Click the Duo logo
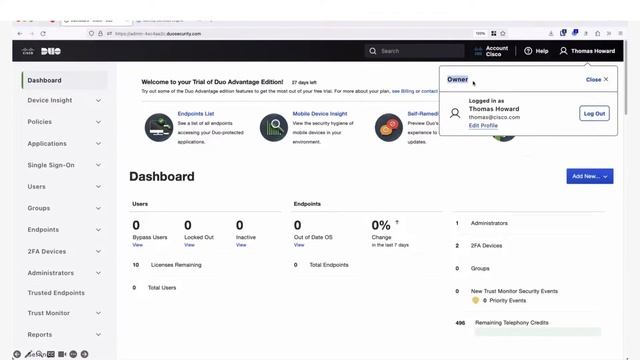640x360 pixels. pyautogui.click(x=51, y=51)
